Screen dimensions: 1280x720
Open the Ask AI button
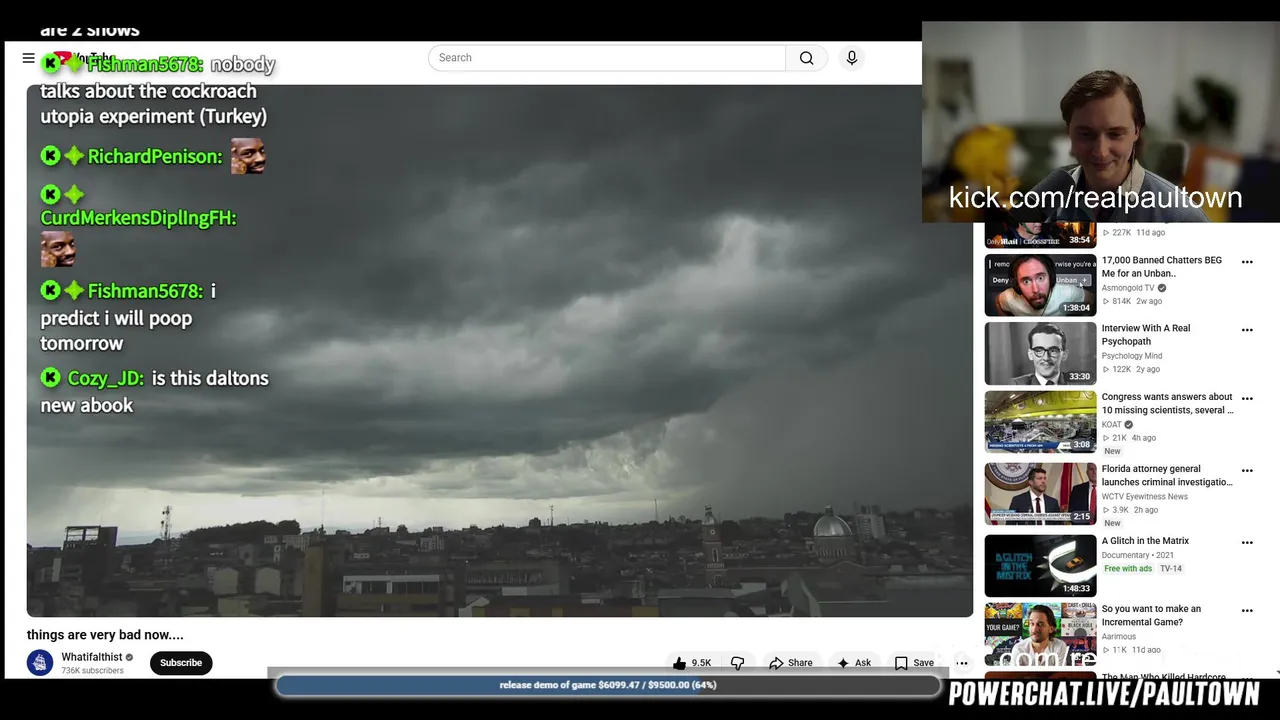tap(854, 663)
